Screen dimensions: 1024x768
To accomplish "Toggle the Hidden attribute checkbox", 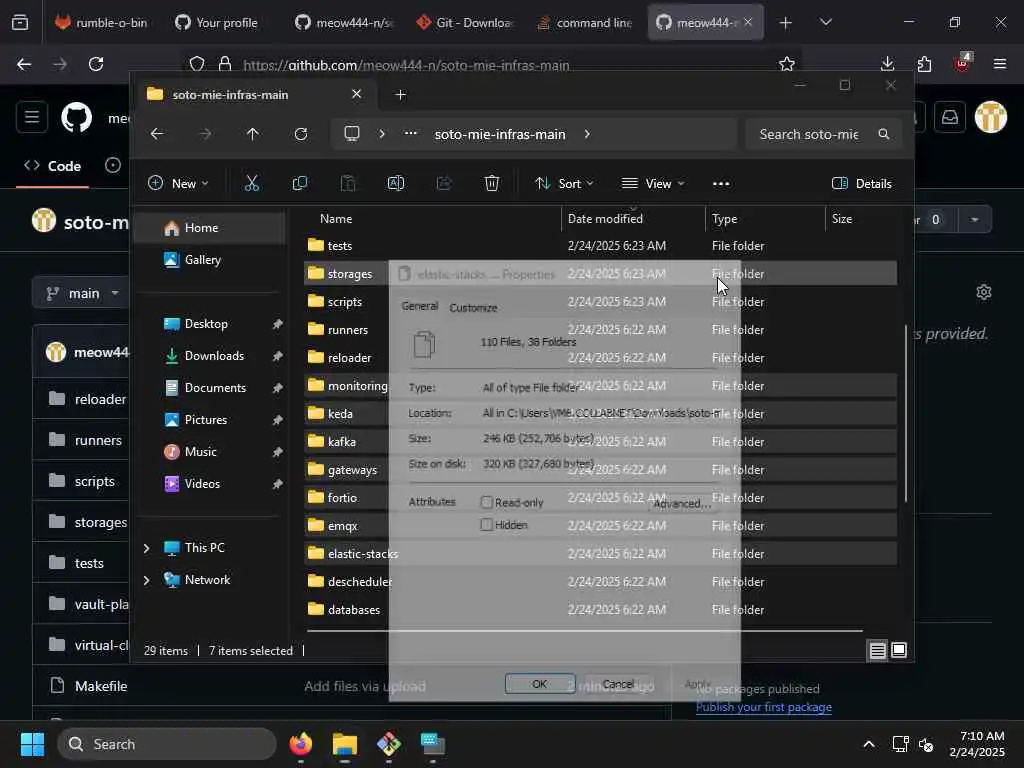I will [486, 524].
